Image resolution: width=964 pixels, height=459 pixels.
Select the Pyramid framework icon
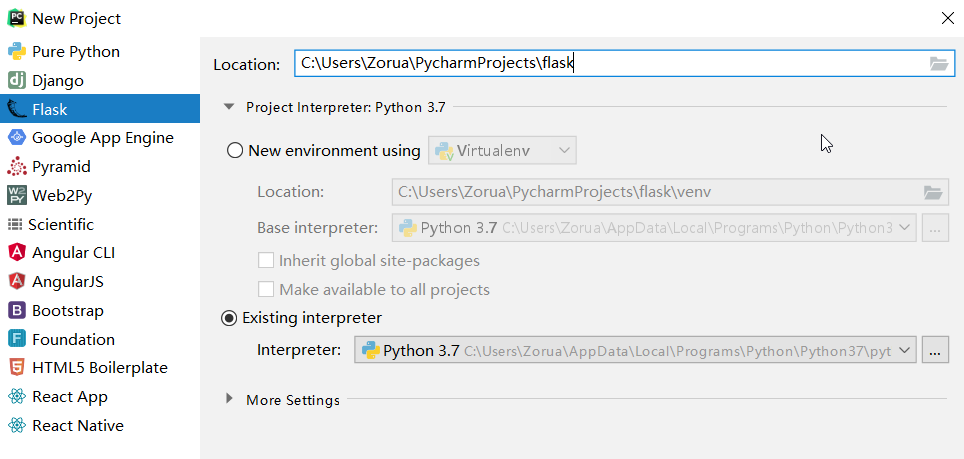coord(16,167)
